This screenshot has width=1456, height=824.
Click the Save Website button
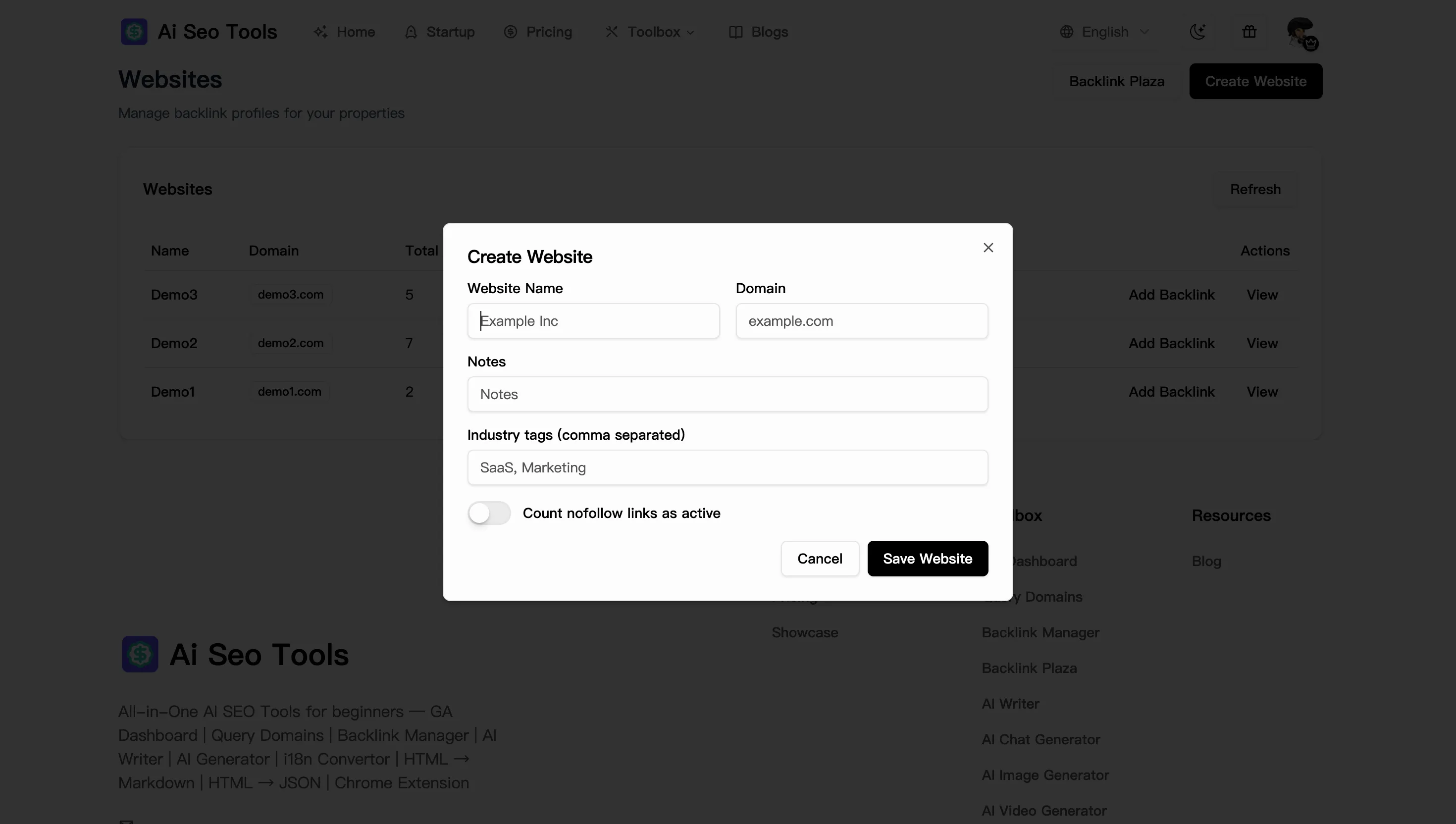tap(928, 558)
